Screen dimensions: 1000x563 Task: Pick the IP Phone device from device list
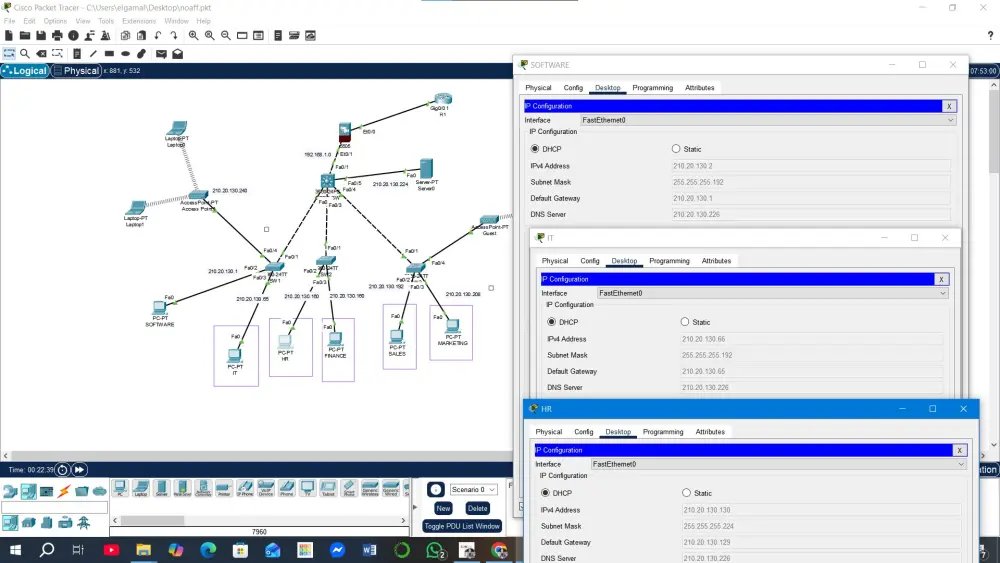tap(245, 488)
